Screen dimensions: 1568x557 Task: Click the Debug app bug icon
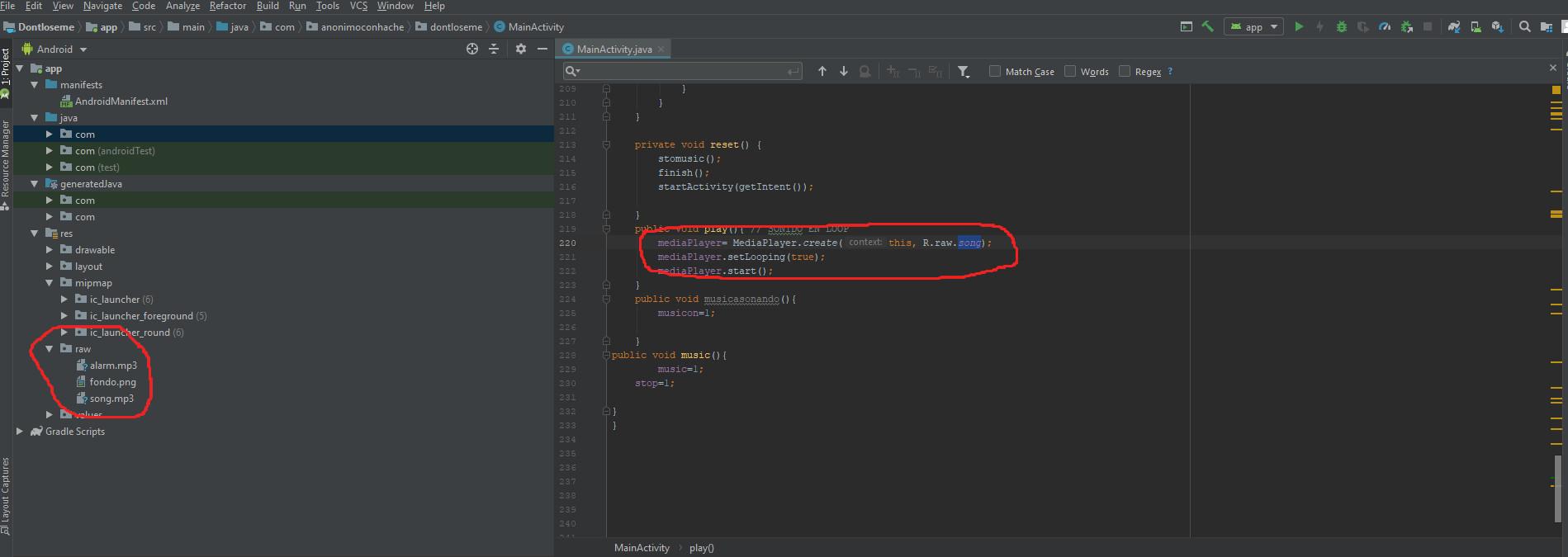pyautogui.click(x=1342, y=26)
